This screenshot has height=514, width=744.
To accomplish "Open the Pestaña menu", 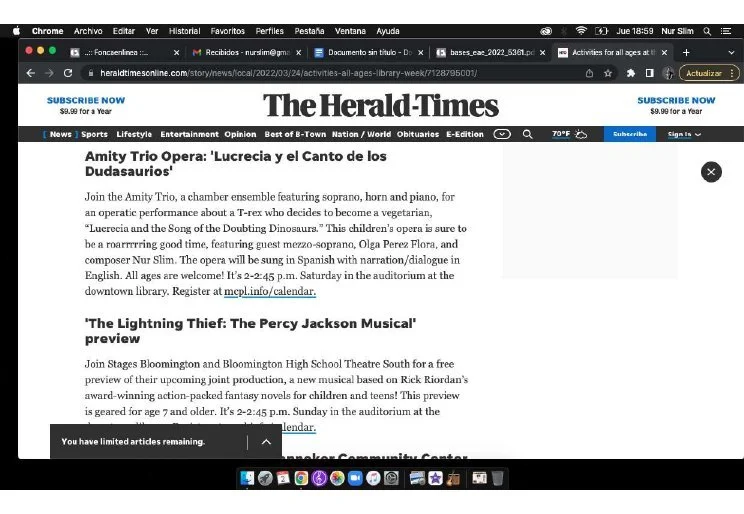I will point(309,31).
